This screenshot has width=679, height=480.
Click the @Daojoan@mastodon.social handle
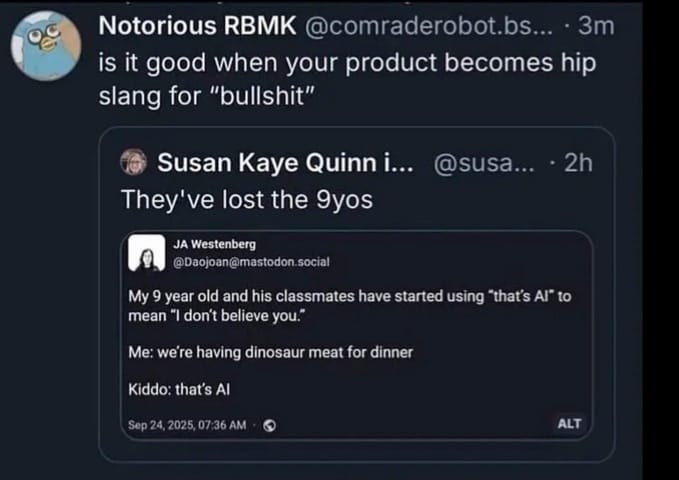coord(244,262)
